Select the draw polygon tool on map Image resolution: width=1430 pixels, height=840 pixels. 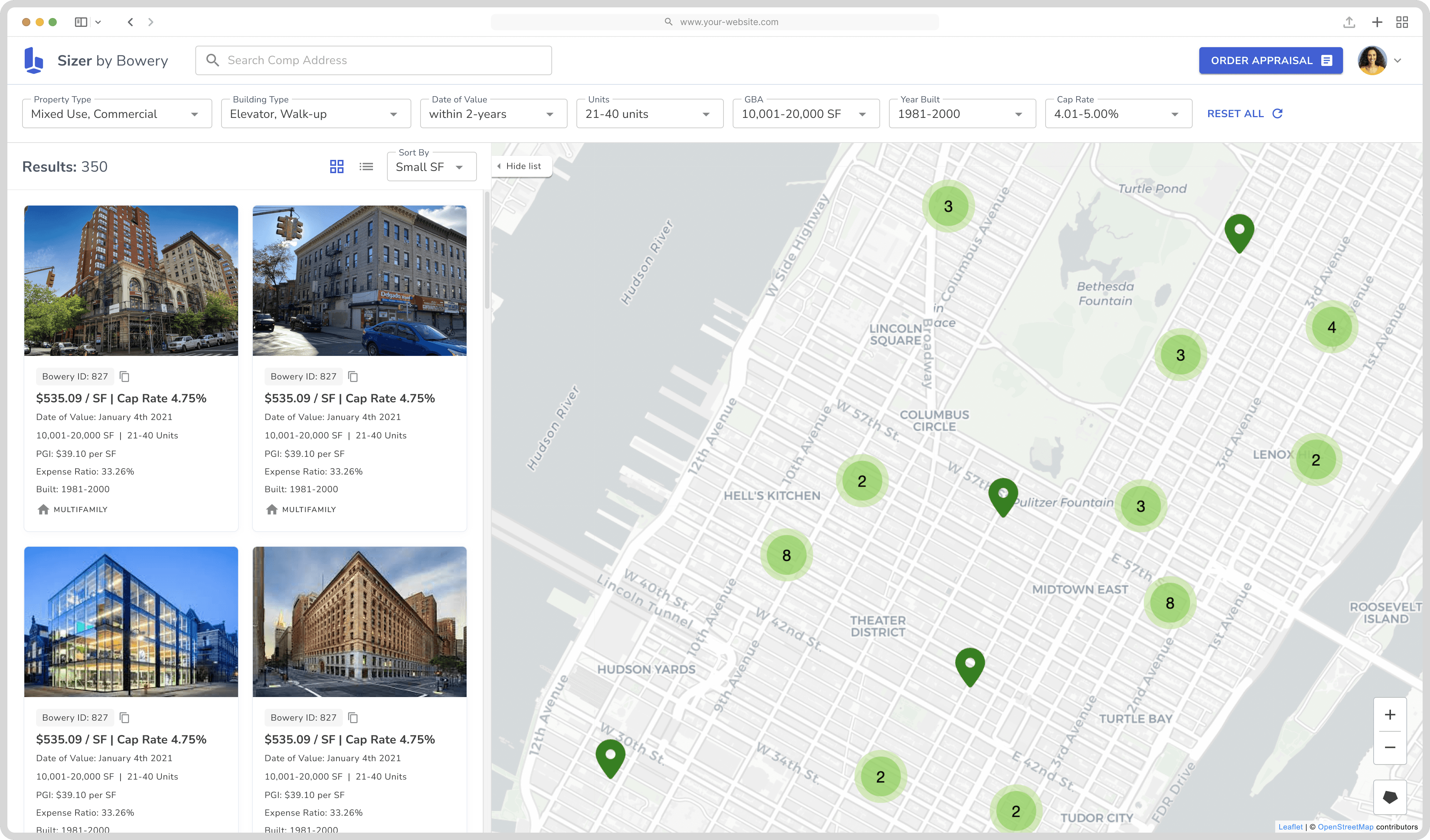click(1390, 797)
